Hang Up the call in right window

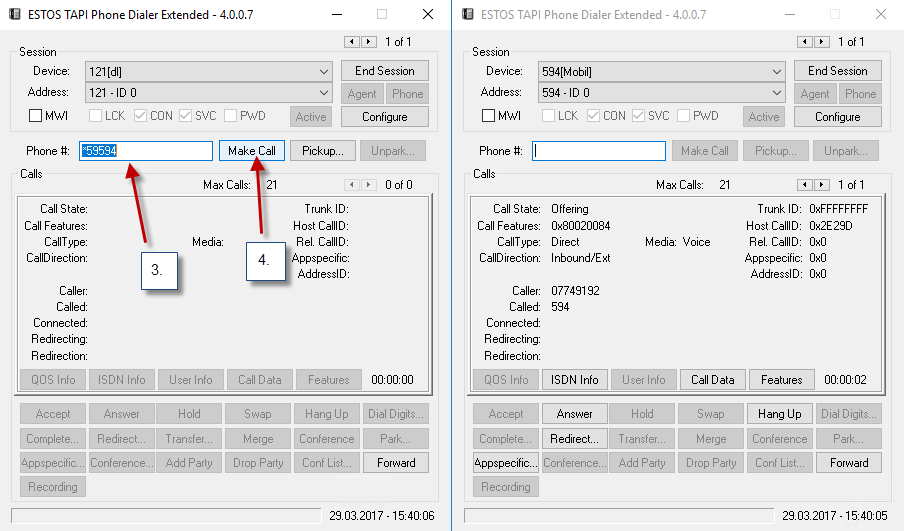pyautogui.click(x=779, y=414)
